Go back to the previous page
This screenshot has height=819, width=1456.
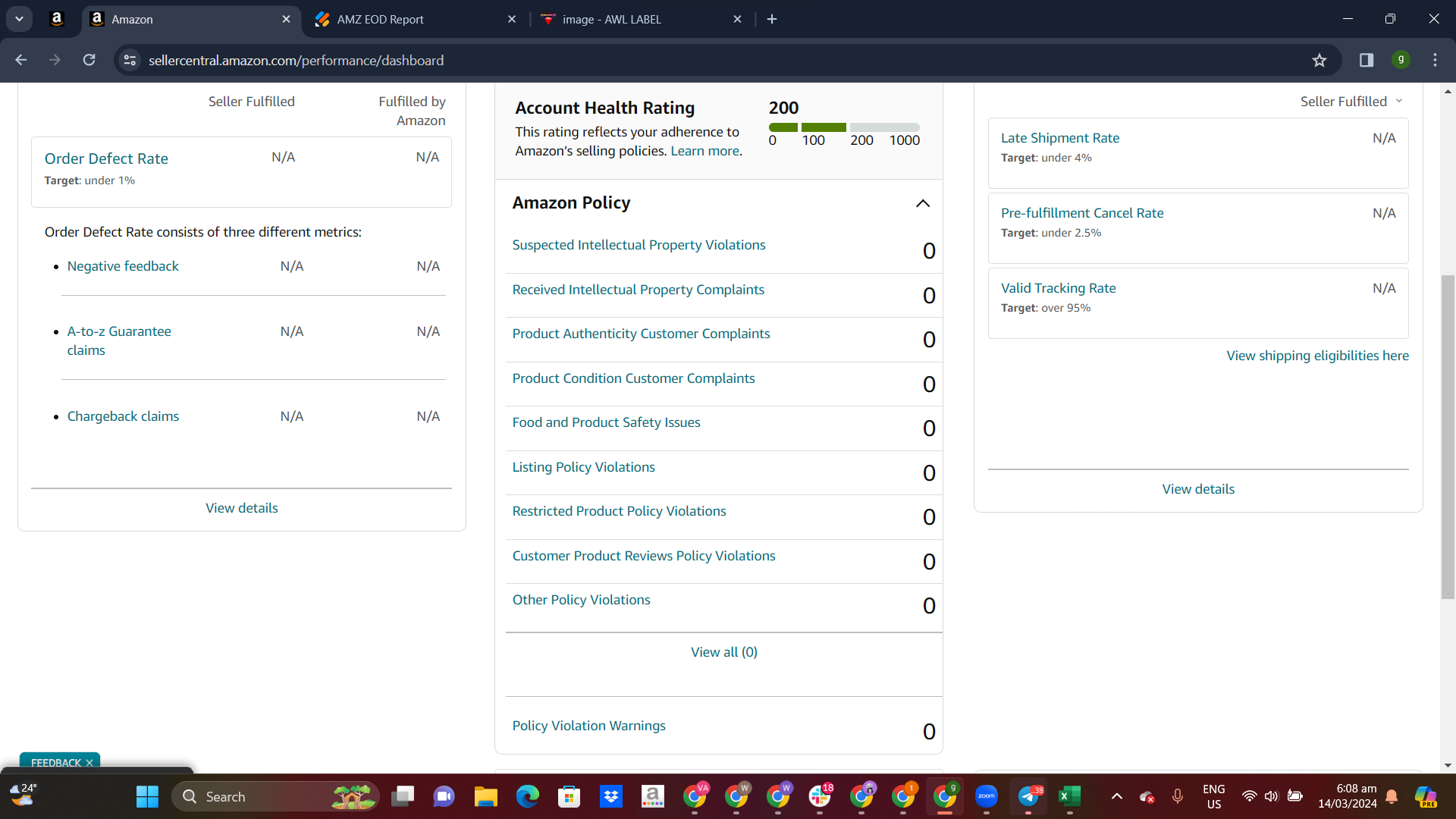point(21,60)
